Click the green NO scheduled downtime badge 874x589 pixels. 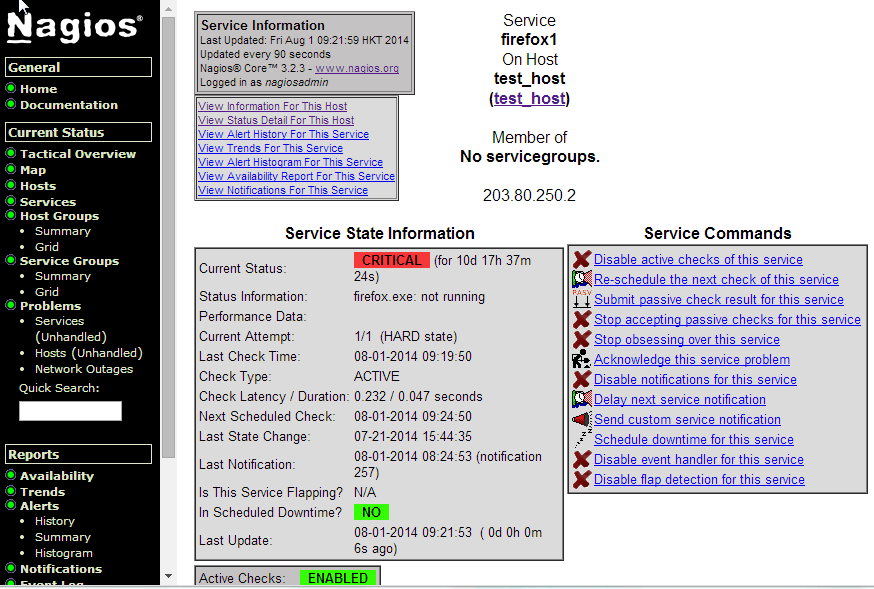click(371, 512)
